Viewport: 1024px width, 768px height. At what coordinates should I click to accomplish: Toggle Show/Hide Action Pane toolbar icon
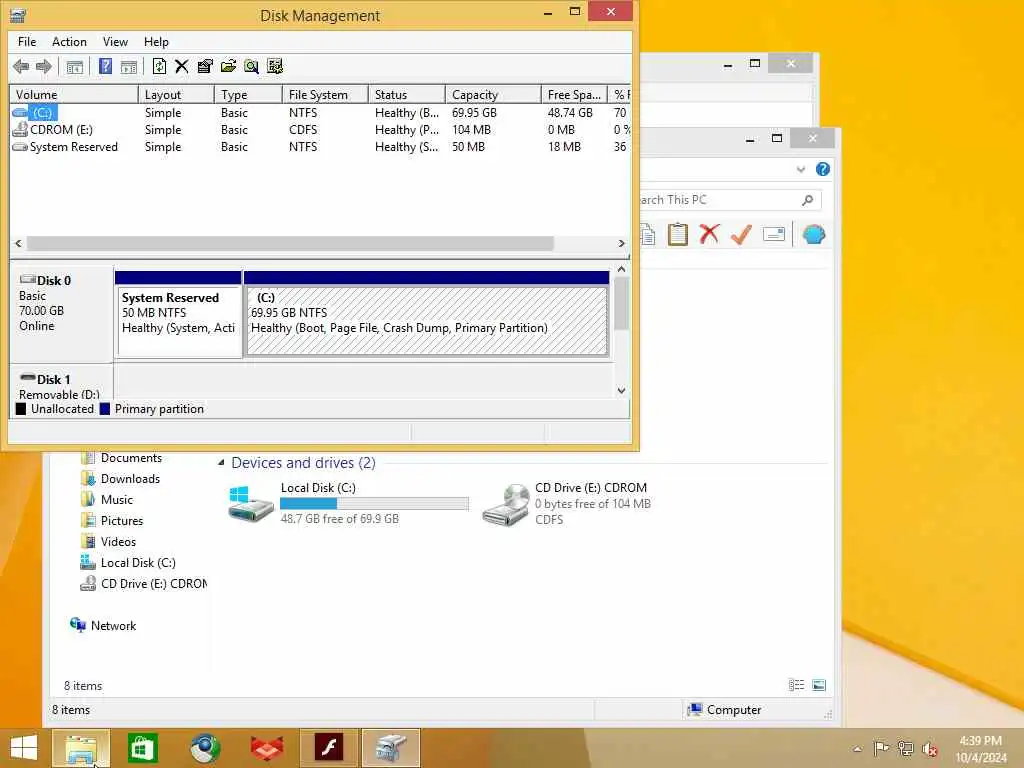coord(129,66)
